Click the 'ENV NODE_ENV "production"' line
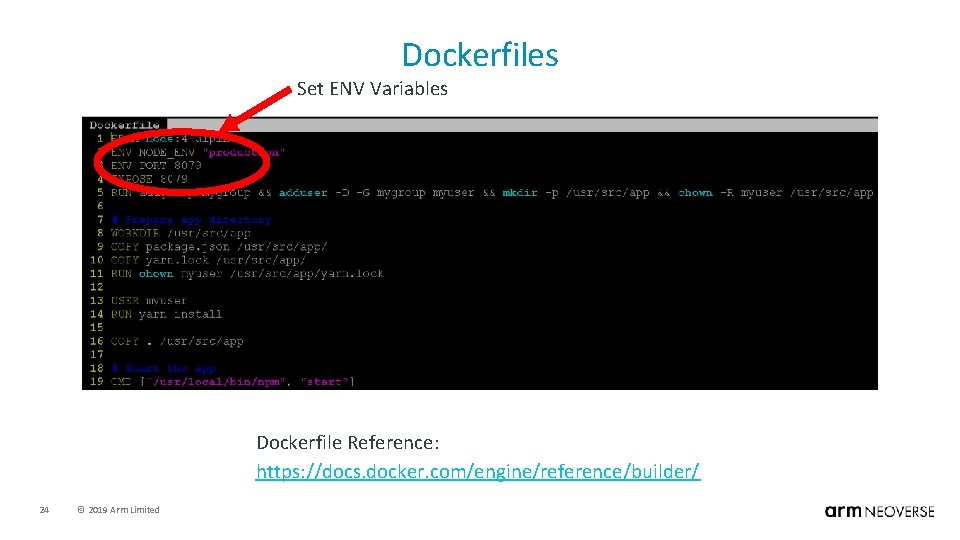 click(x=198, y=152)
